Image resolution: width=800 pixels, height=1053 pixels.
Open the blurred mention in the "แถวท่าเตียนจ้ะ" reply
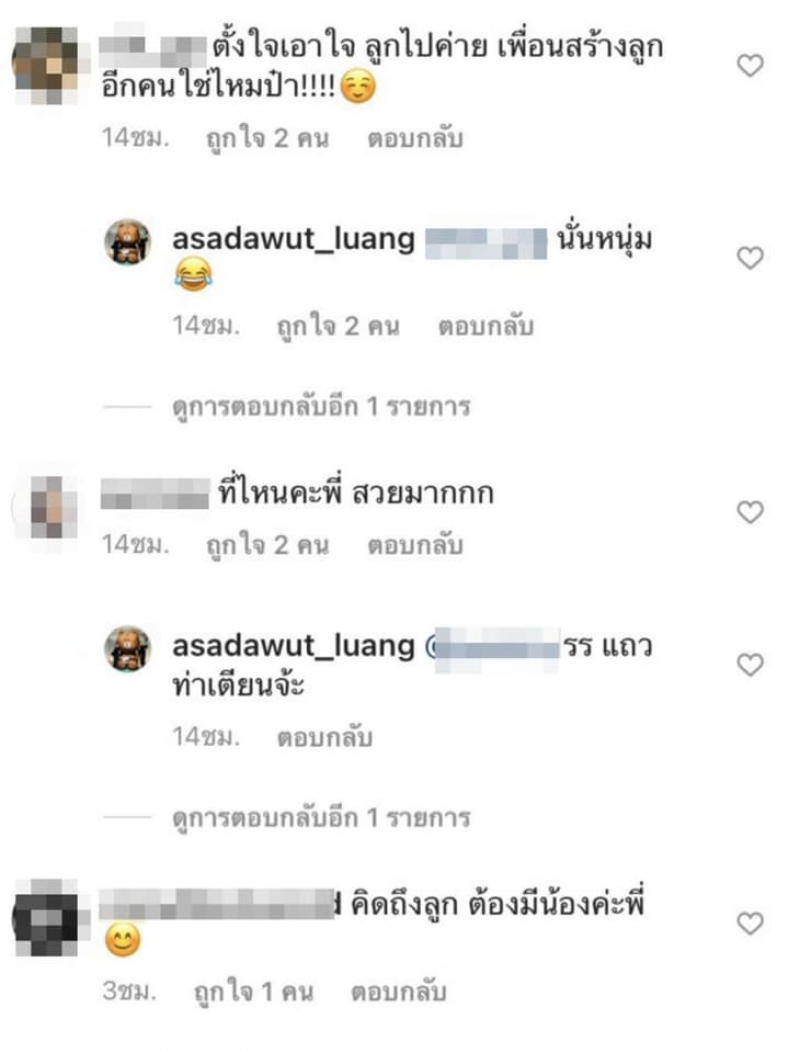point(494,647)
